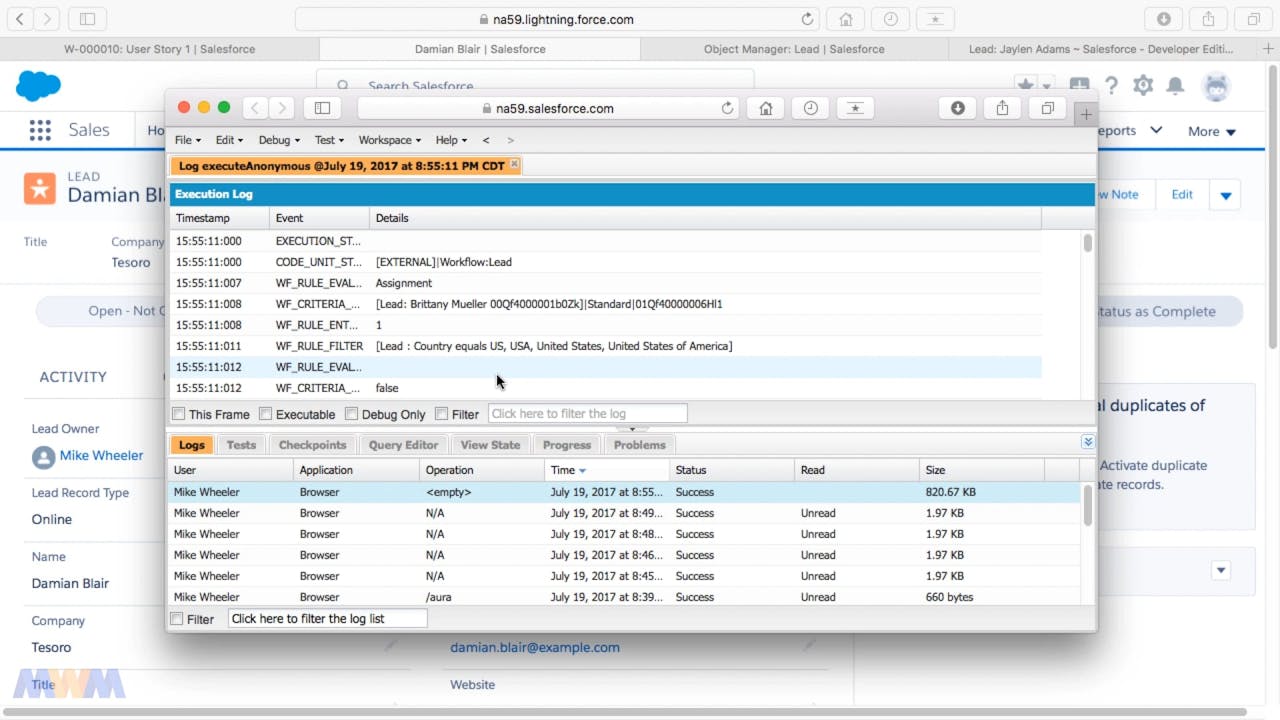The width and height of the screenshot is (1280, 720).
Task: Go forward in the front Safari window
Action: tap(282, 108)
